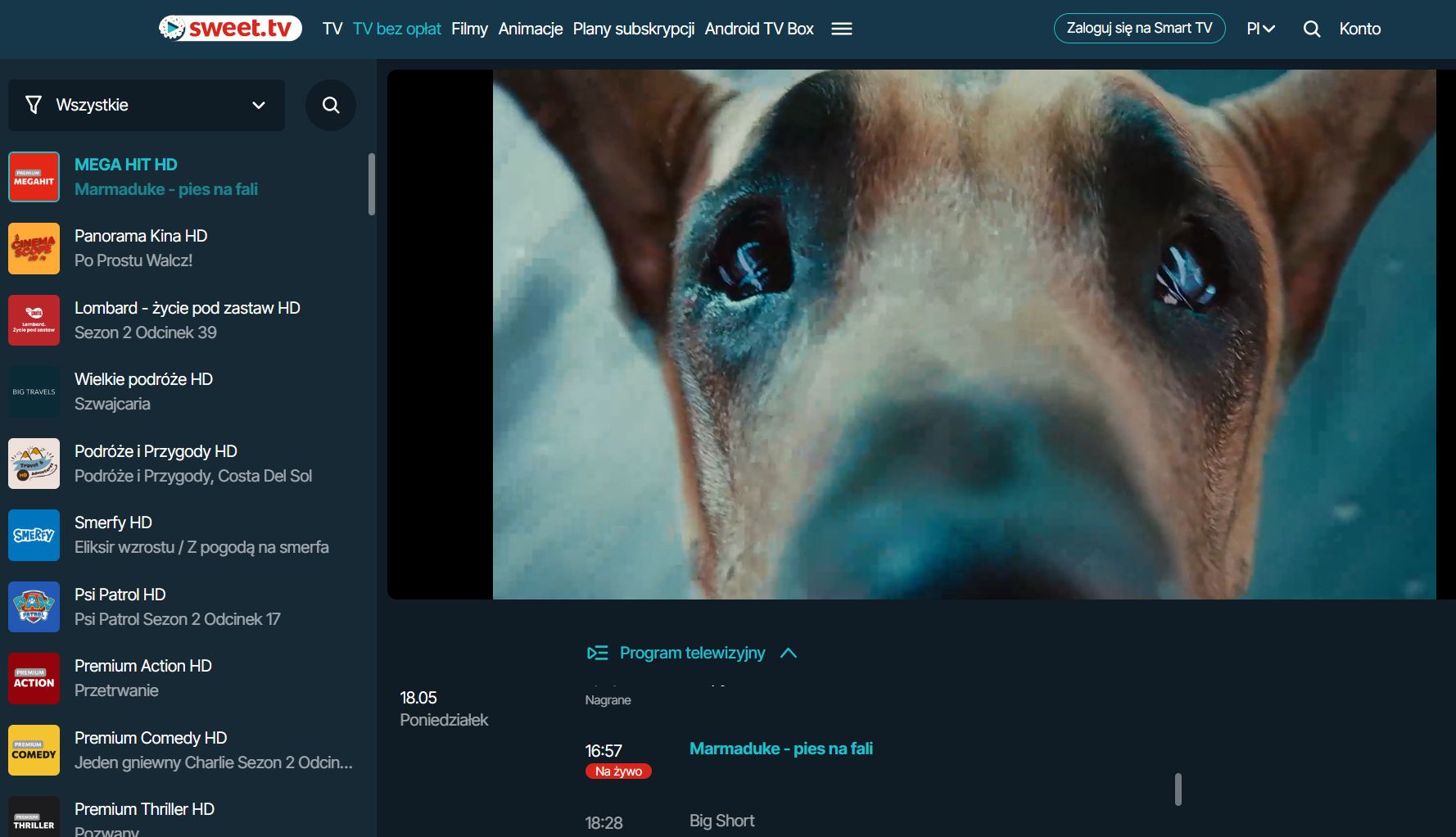This screenshot has width=1456, height=837.
Task: Click the Premium Comedy HD channel title
Action: click(151, 738)
